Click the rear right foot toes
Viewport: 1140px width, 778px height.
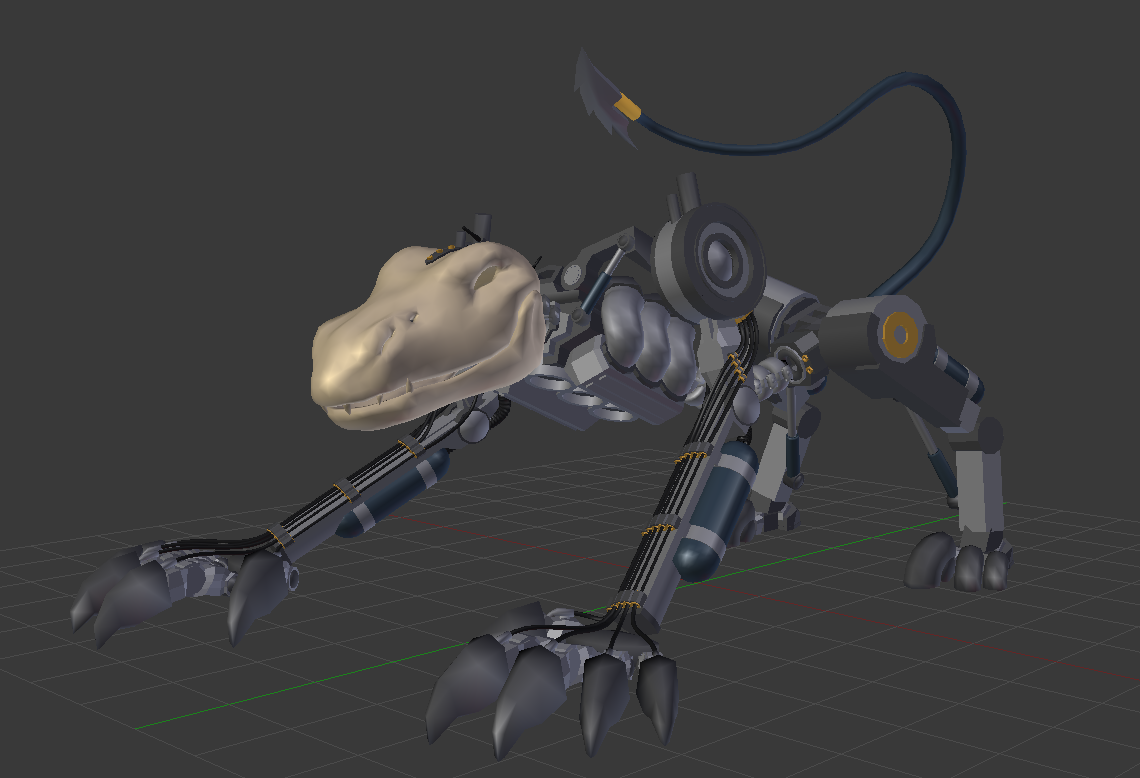pyautogui.click(x=970, y=570)
